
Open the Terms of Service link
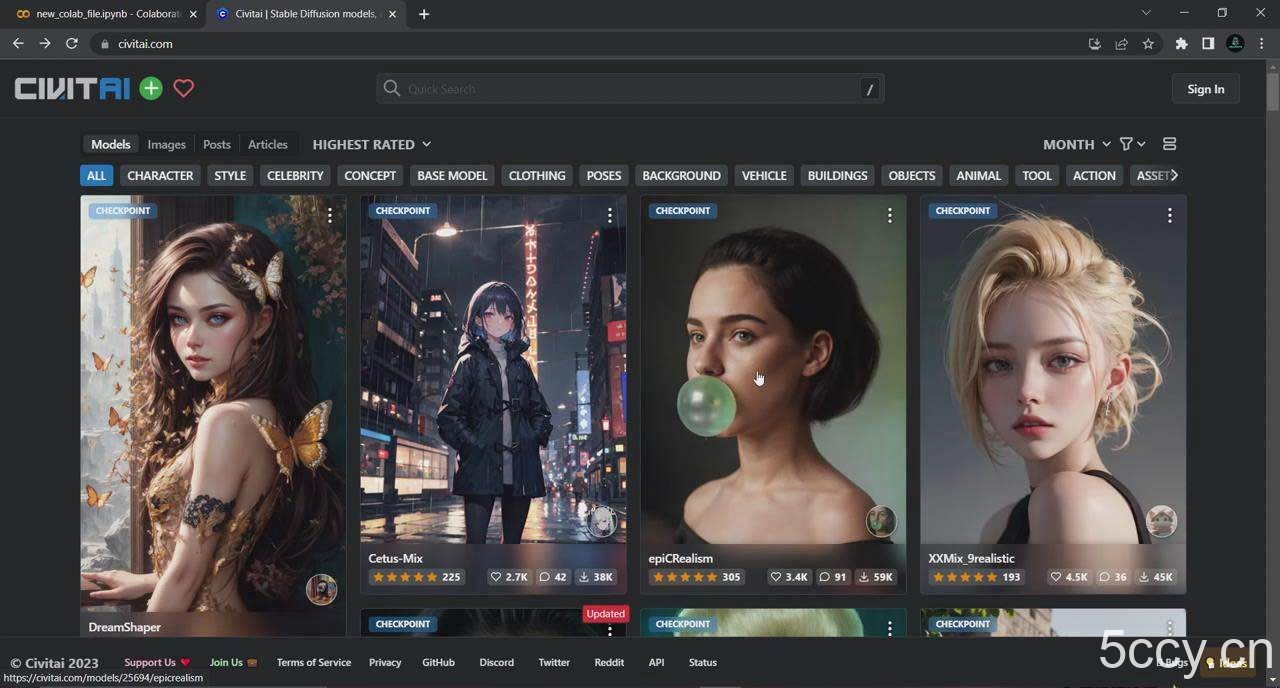click(x=314, y=662)
